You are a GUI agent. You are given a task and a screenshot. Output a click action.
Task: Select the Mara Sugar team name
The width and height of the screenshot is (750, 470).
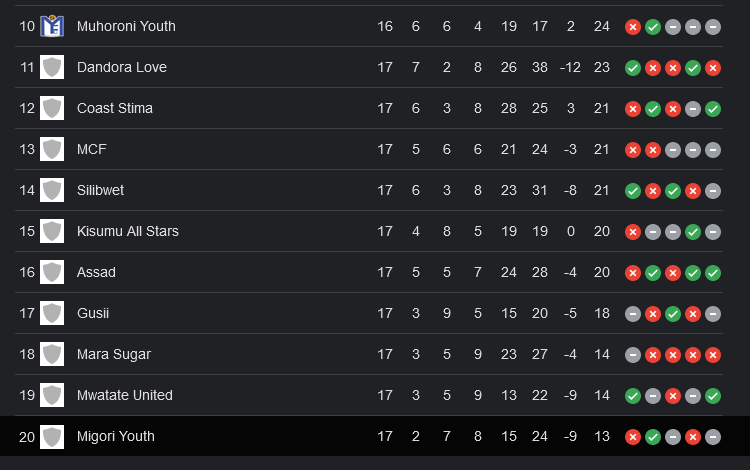(114, 354)
